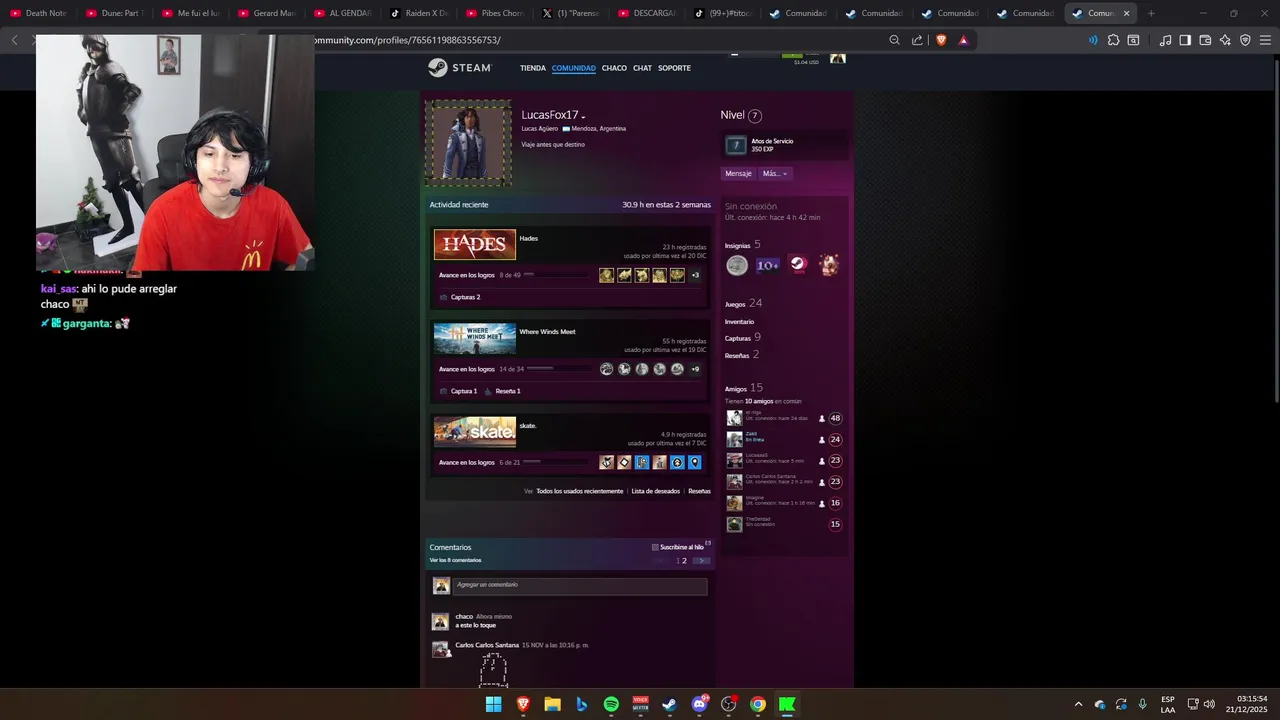
Task: Click the browser address bar URL
Action: pyautogui.click(x=407, y=40)
